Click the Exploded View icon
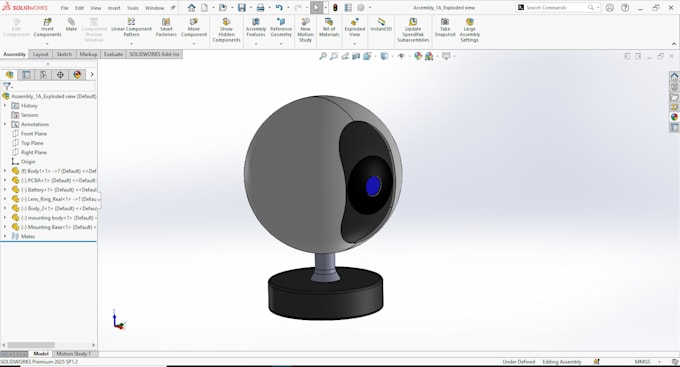 (x=354, y=28)
